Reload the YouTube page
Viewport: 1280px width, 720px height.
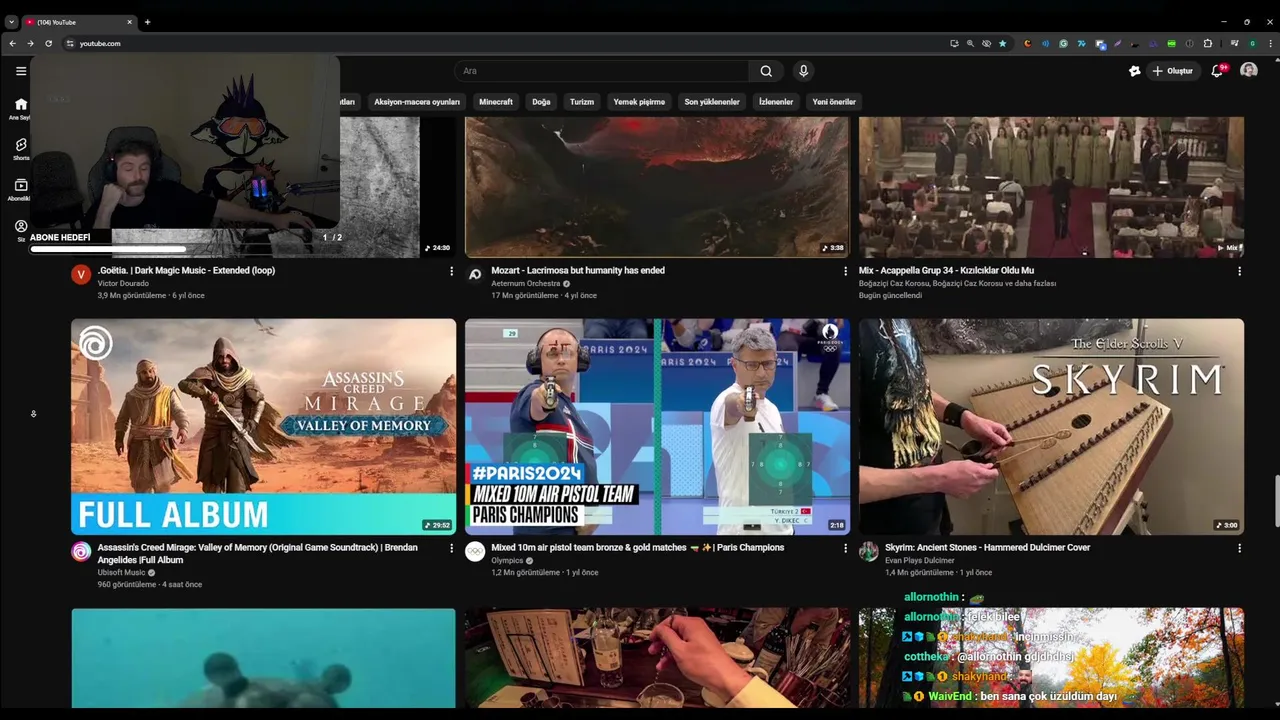(48, 43)
